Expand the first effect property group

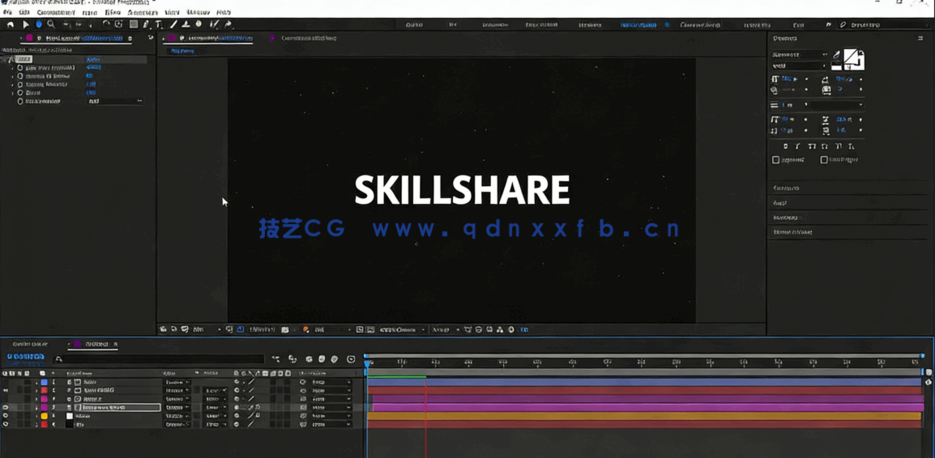(x=13, y=68)
